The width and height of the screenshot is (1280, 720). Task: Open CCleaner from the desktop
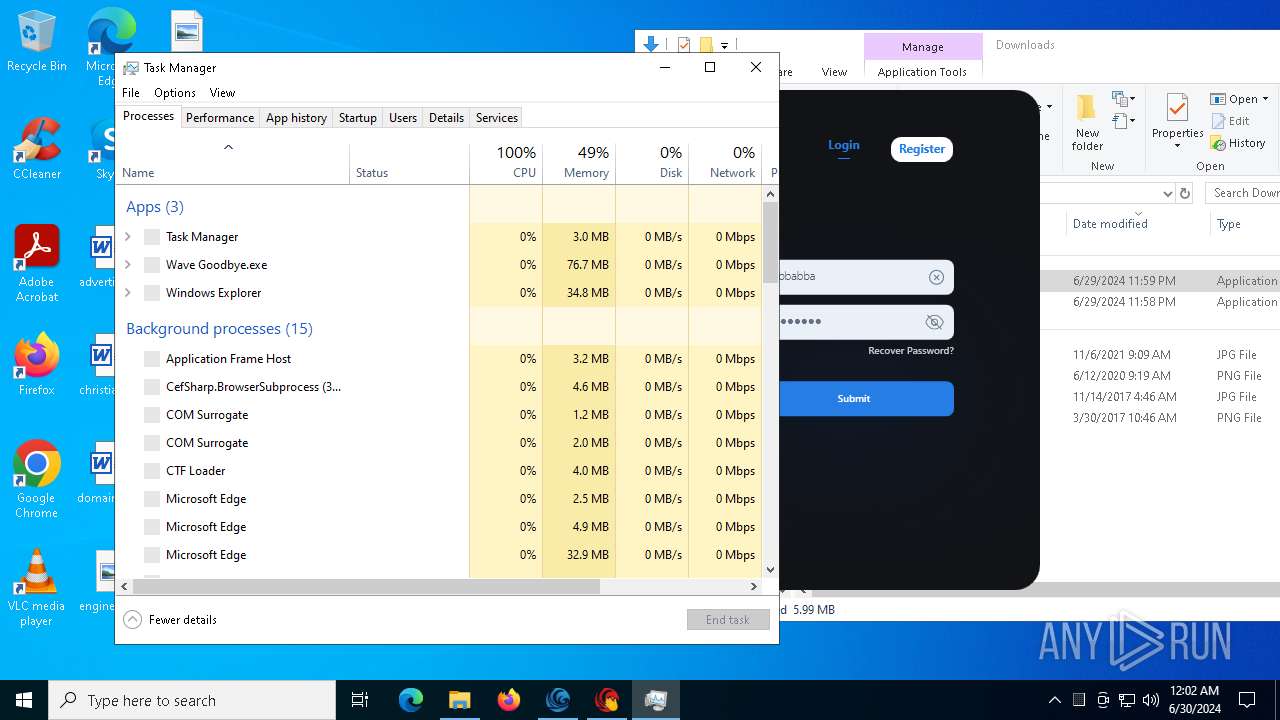36,149
